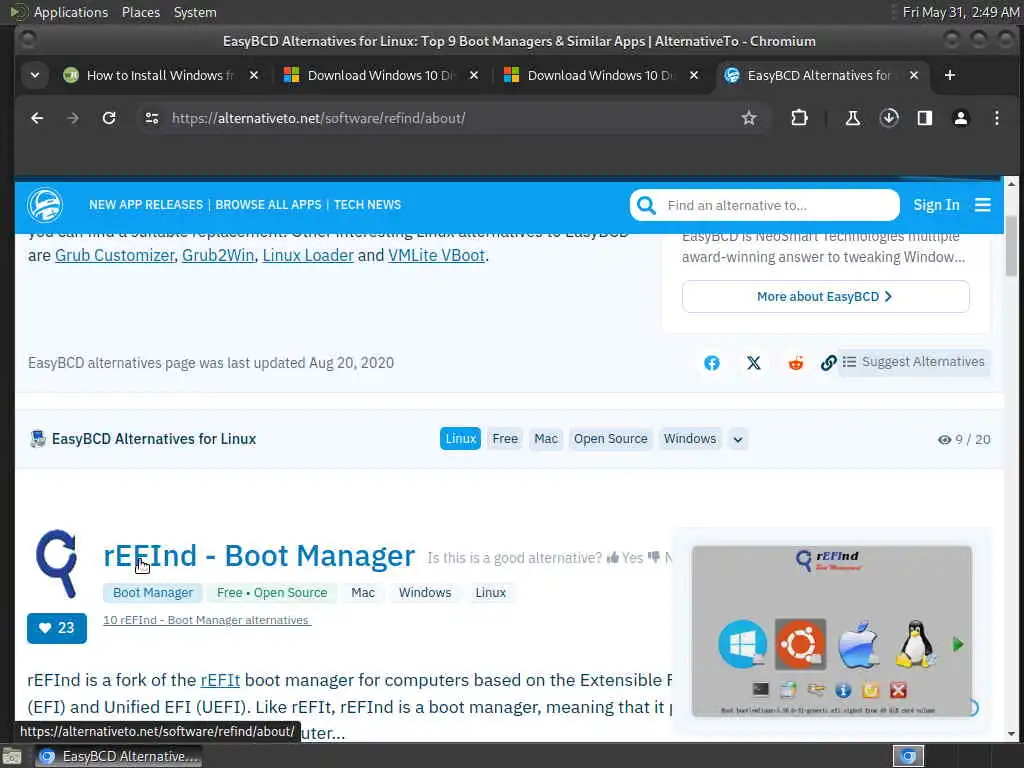Viewport: 1024px width, 768px height.
Task: Click the More about EasyBCD button
Action: [825, 296]
